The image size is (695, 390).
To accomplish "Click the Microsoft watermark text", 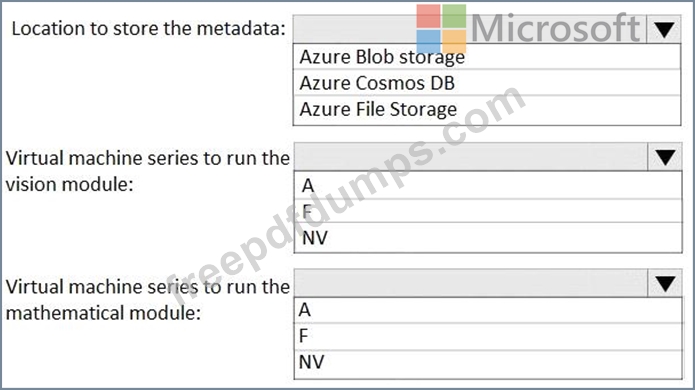I will tap(556, 28).
